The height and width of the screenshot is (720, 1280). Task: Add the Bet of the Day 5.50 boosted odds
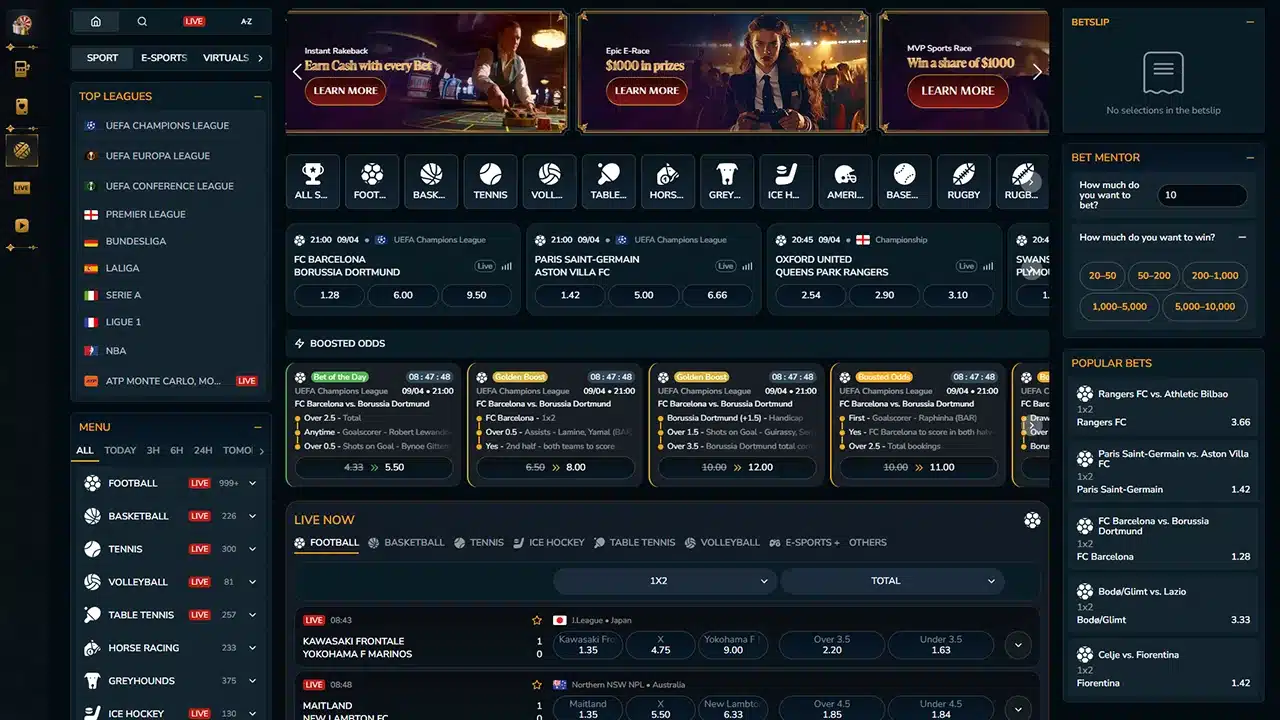[x=373, y=467]
